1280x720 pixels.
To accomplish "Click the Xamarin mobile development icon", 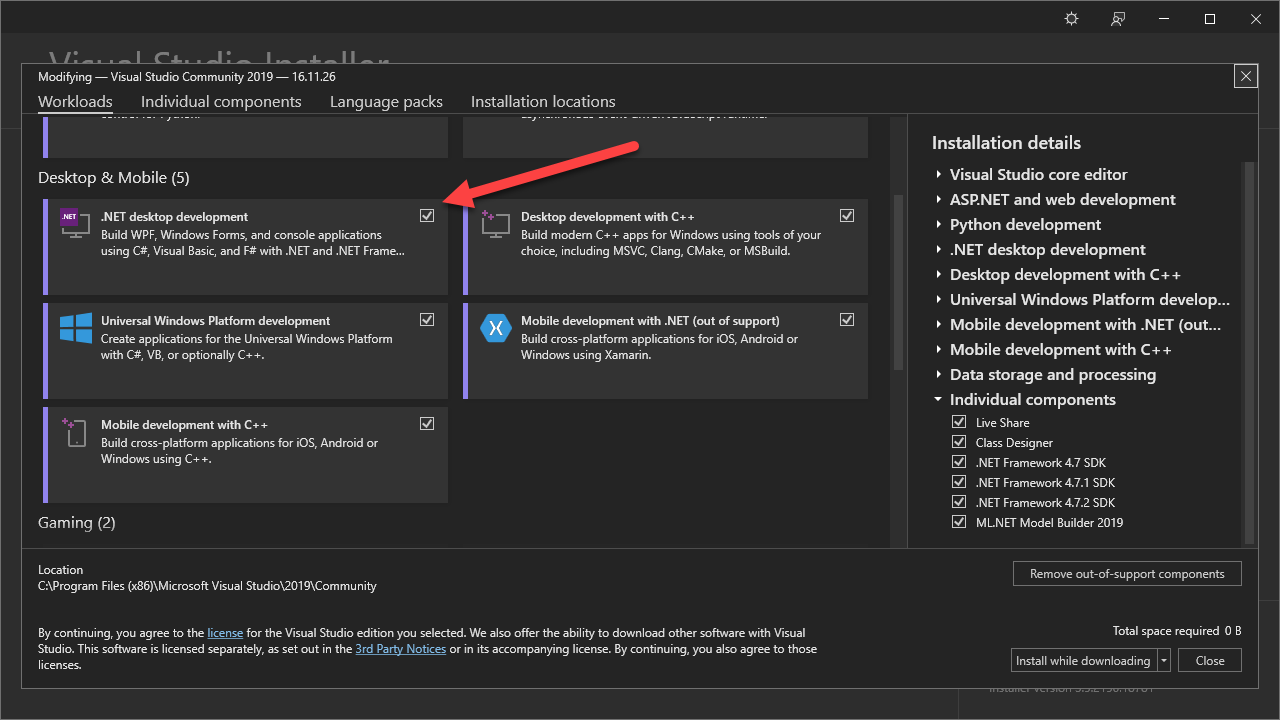I will click(495, 328).
